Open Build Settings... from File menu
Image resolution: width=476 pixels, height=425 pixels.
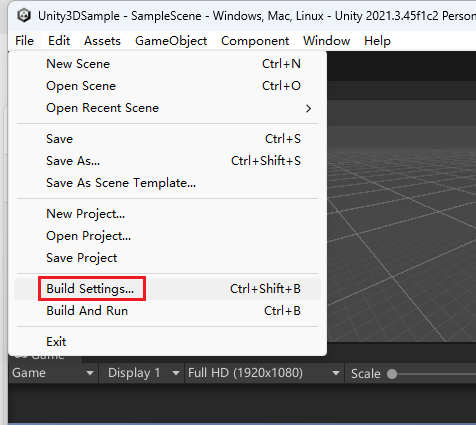[x=167, y=289]
